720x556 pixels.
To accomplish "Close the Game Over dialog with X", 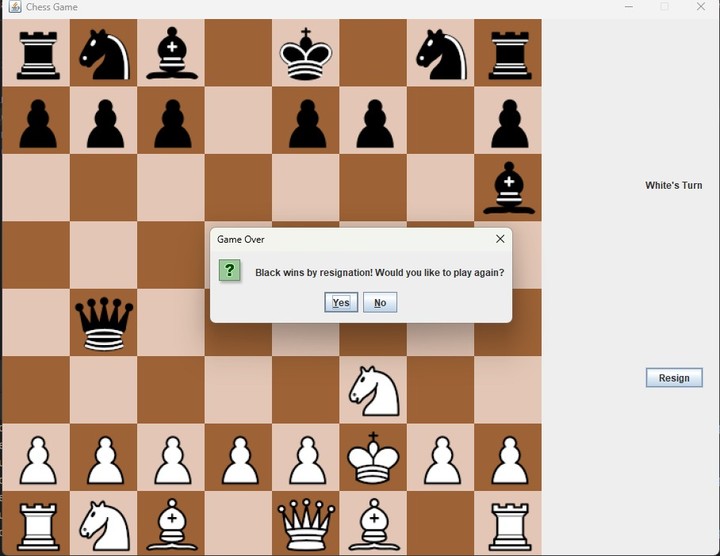I will pos(500,239).
